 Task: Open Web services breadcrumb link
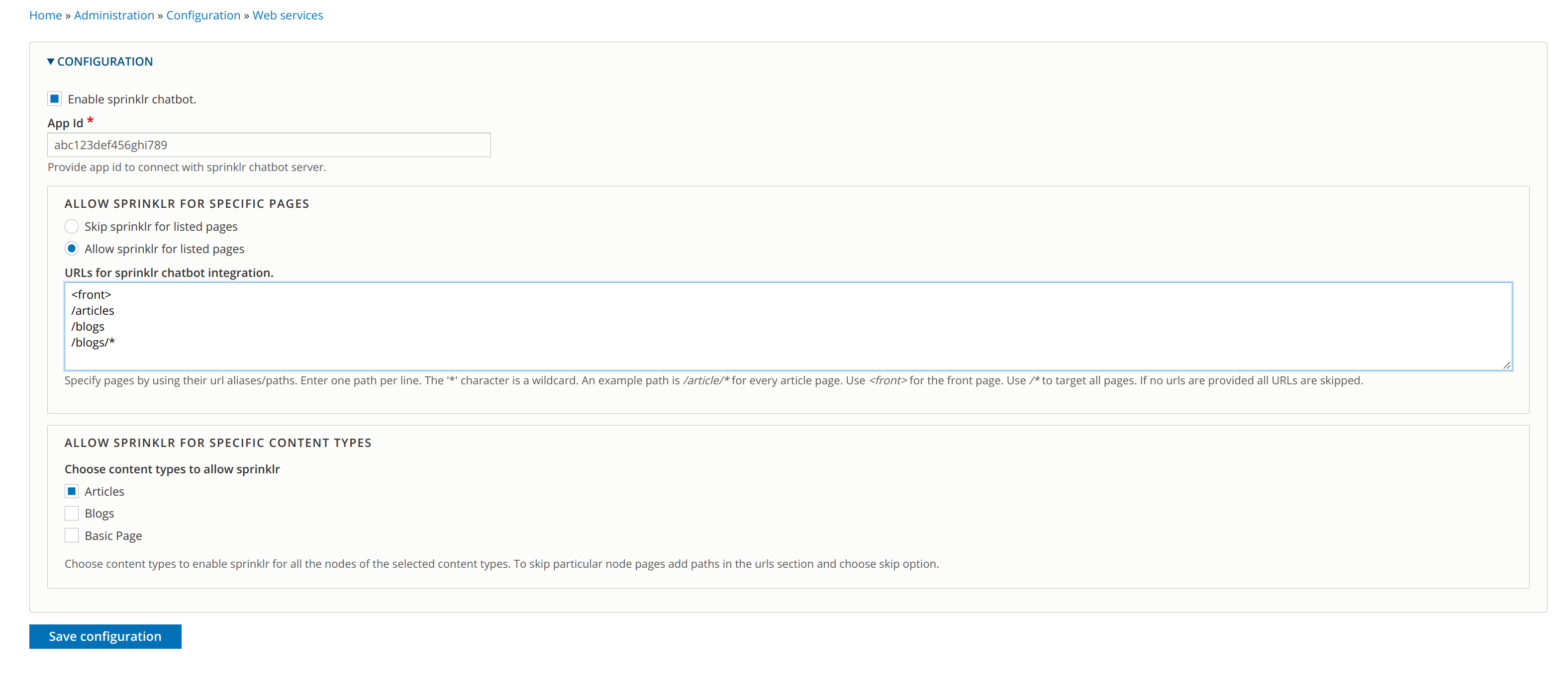pyautogui.click(x=288, y=15)
